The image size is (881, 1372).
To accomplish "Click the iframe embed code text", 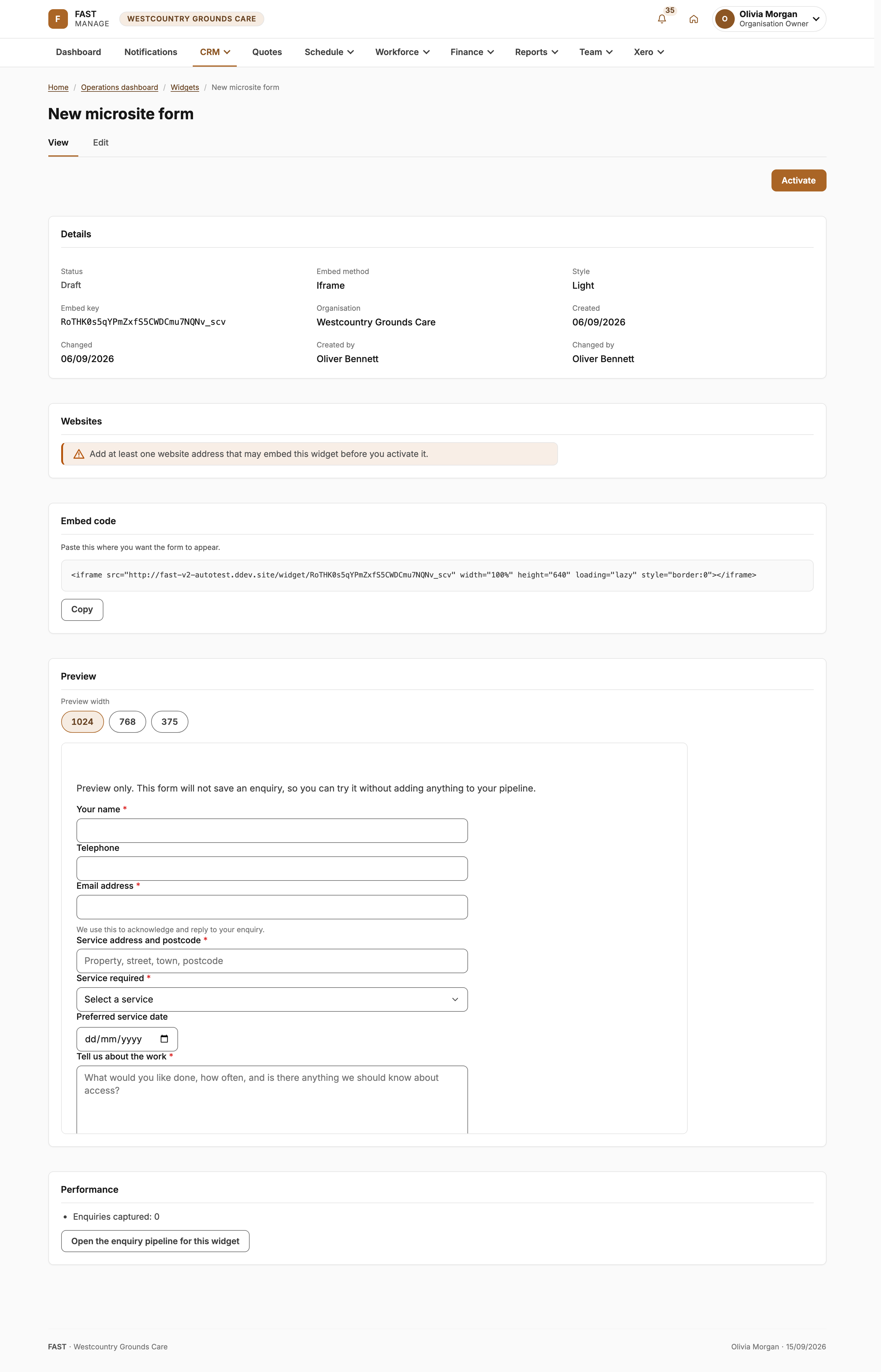I will (x=414, y=575).
